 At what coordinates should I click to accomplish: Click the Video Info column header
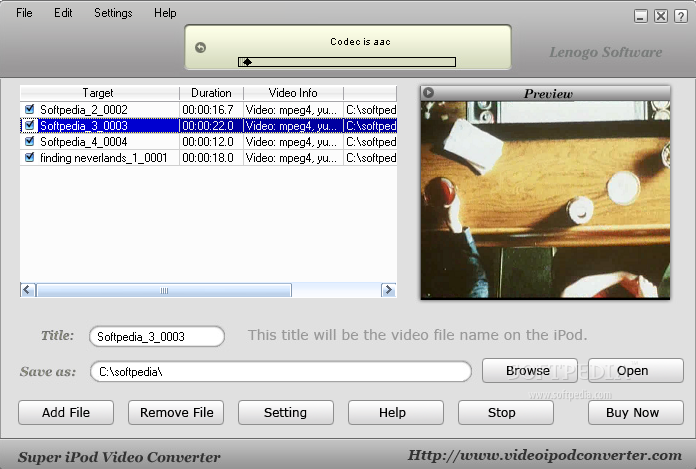(293, 93)
